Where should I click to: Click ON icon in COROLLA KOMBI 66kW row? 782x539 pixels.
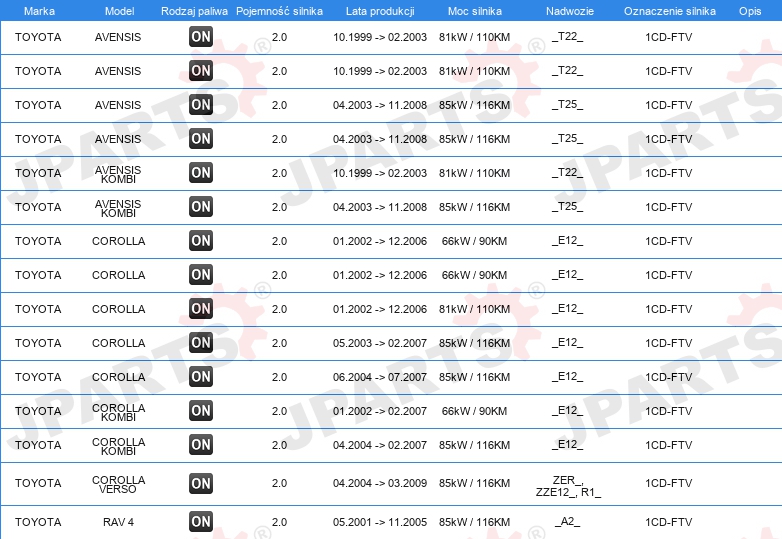pos(201,410)
